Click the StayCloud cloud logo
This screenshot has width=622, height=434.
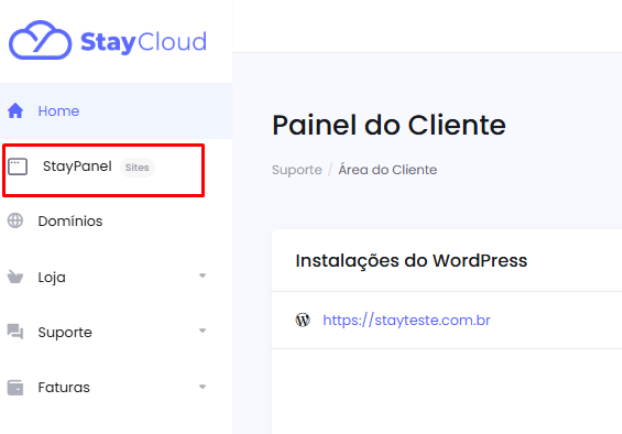point(40,40)
